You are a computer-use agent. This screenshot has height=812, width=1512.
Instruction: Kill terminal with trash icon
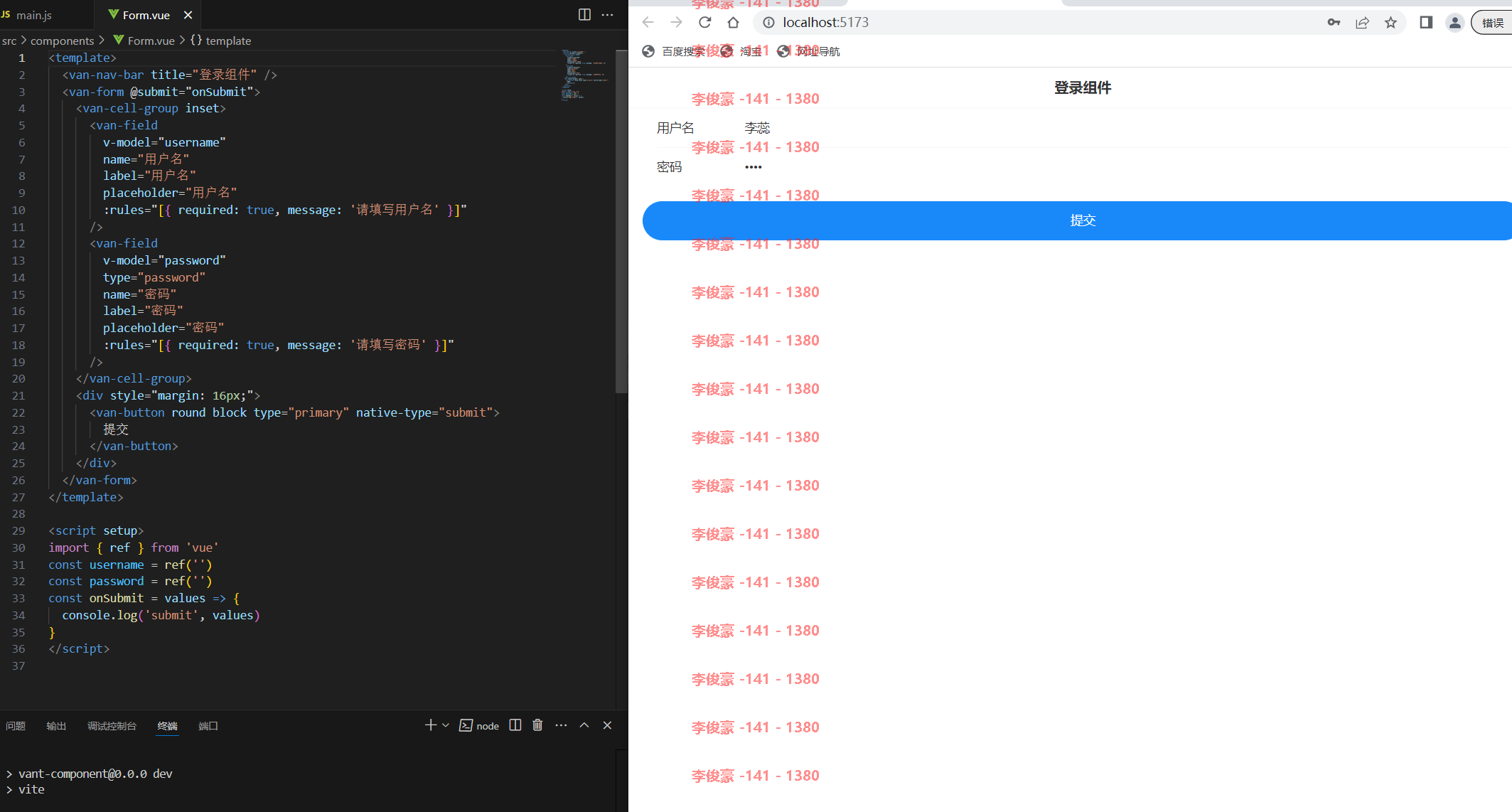point(537,725)
